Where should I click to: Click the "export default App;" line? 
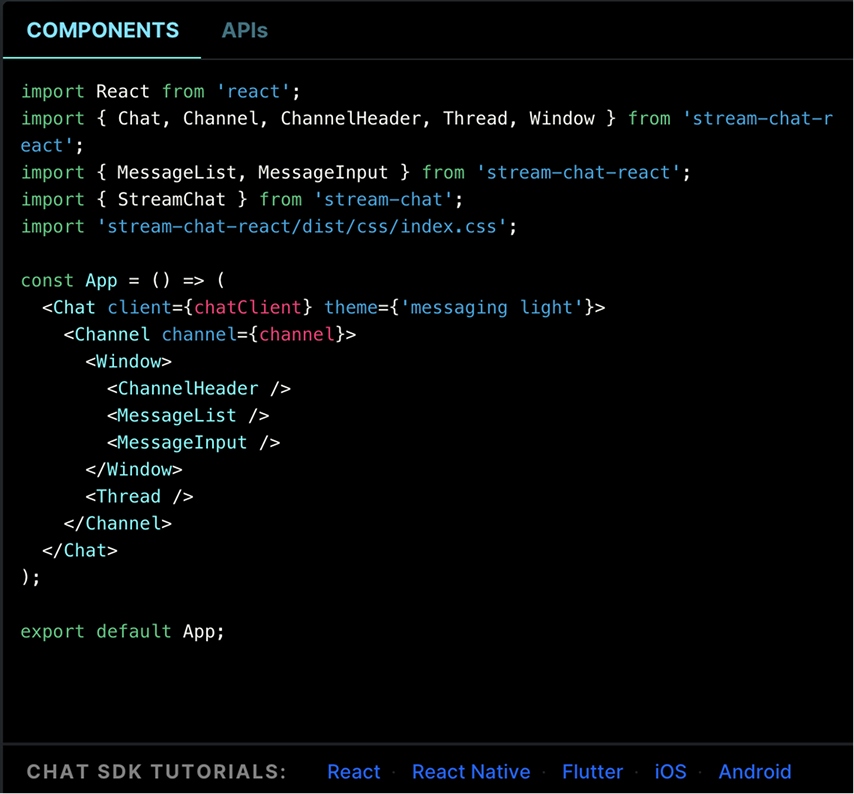tap(123, 632)
